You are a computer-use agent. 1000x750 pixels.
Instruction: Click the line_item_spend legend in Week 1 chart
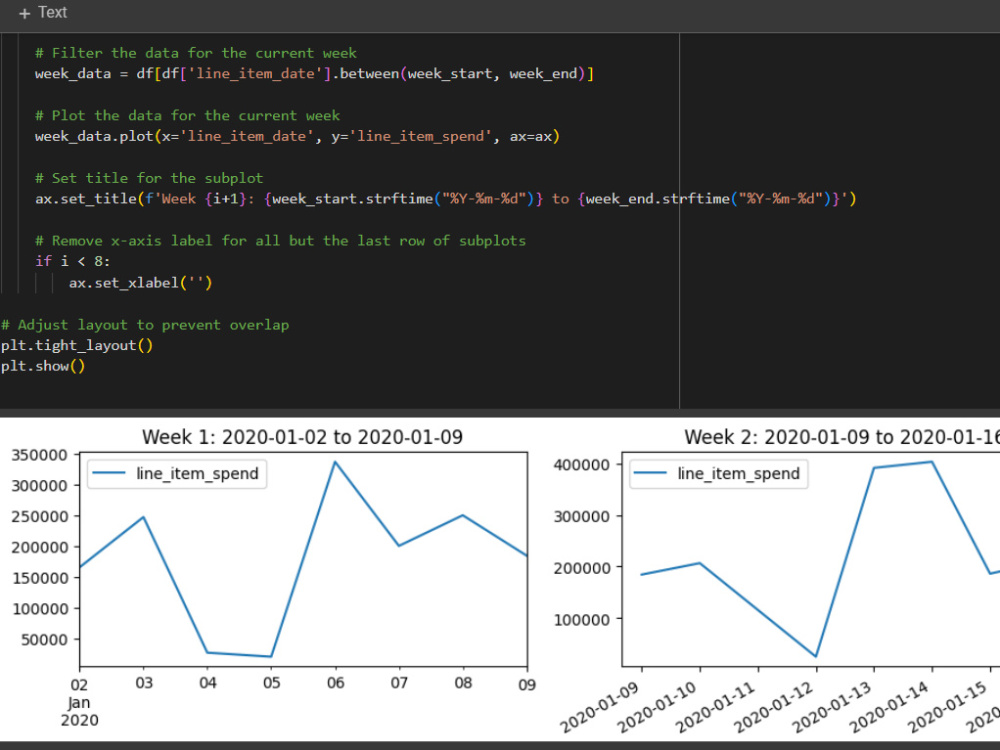(176, 473)
